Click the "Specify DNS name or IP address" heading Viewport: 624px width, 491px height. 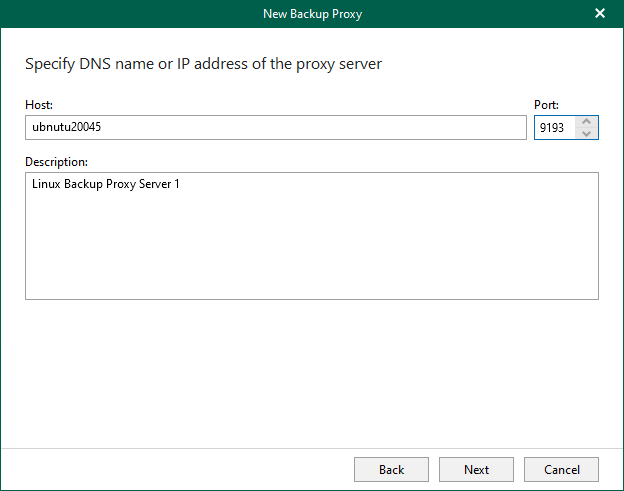(203, 64)
